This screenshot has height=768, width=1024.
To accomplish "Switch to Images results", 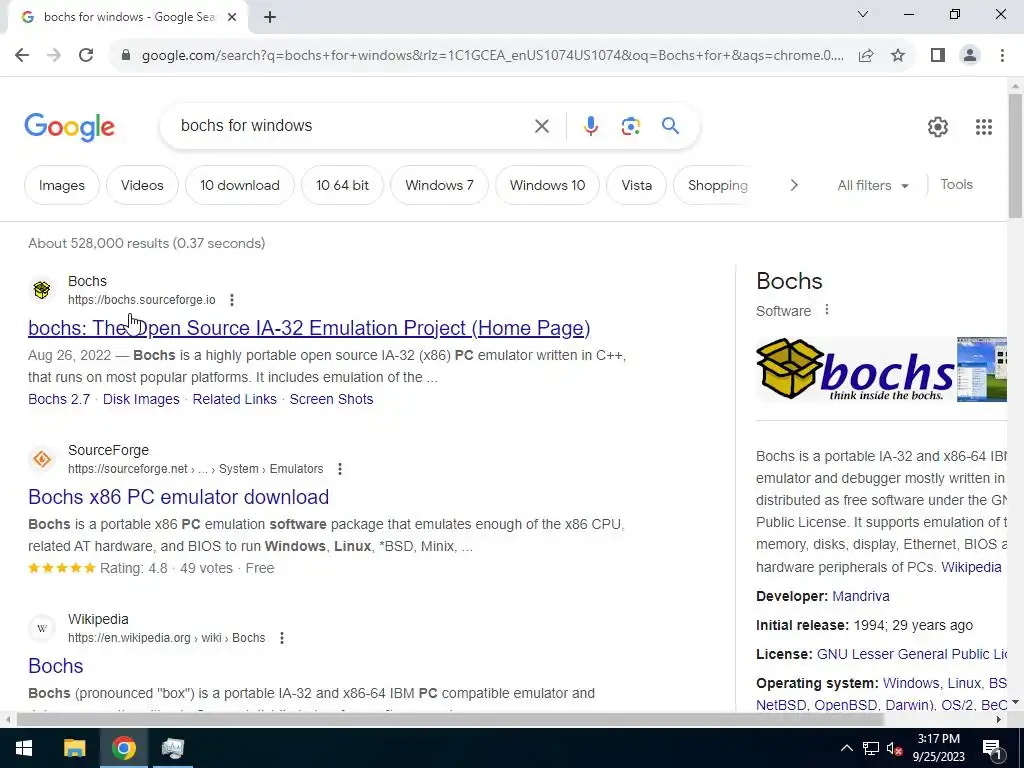I will pos(61,185).
